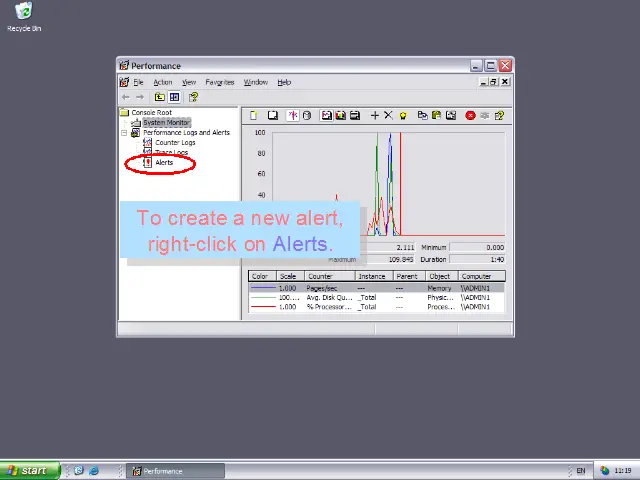Click the Parent column header

click(409, 276)
